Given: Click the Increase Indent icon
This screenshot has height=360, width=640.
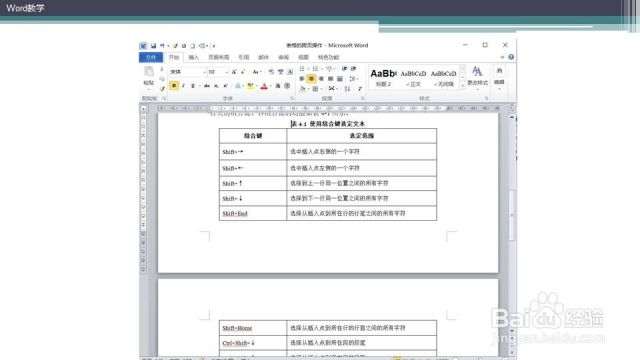Looking at the screenshot, I should coord(353,69).
